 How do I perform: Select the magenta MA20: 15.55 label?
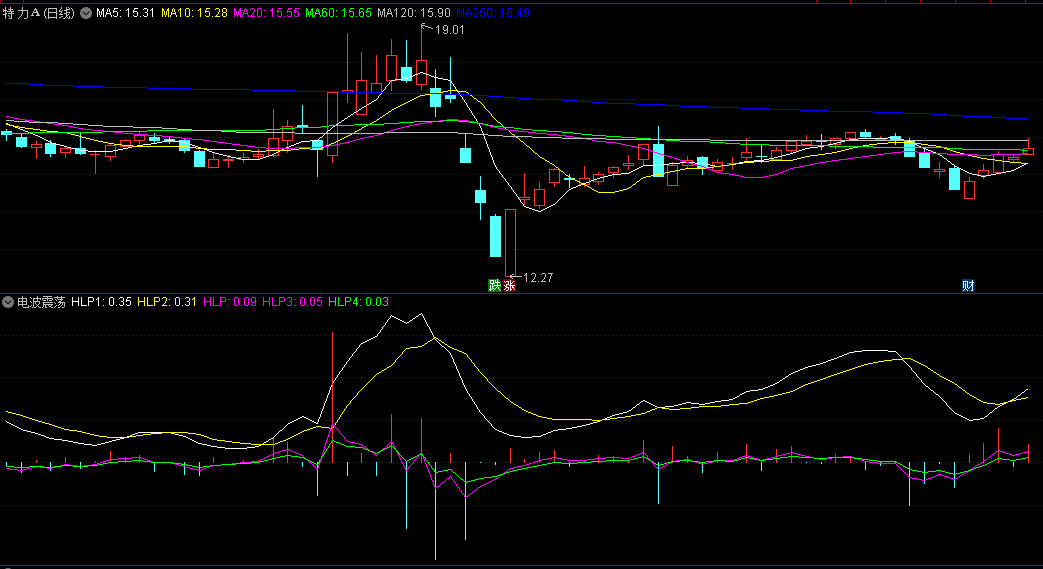(266, 13)
